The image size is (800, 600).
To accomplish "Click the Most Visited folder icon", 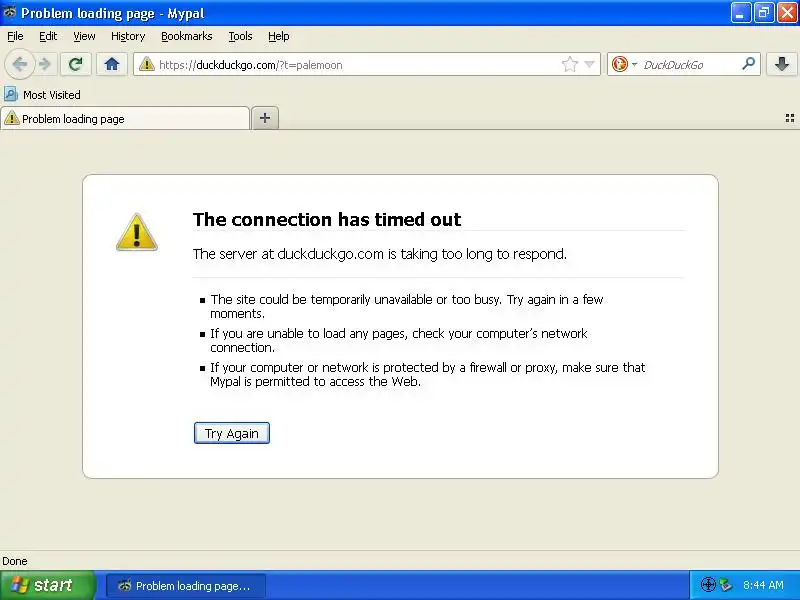I will (x=11, y=94).
